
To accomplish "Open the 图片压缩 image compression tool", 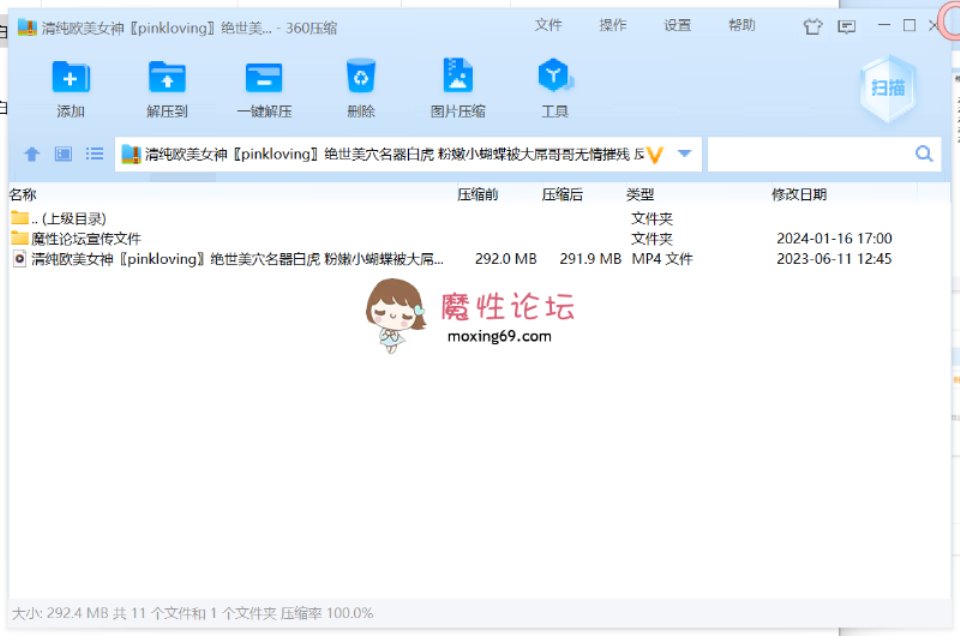I will [x=458, y=77].
